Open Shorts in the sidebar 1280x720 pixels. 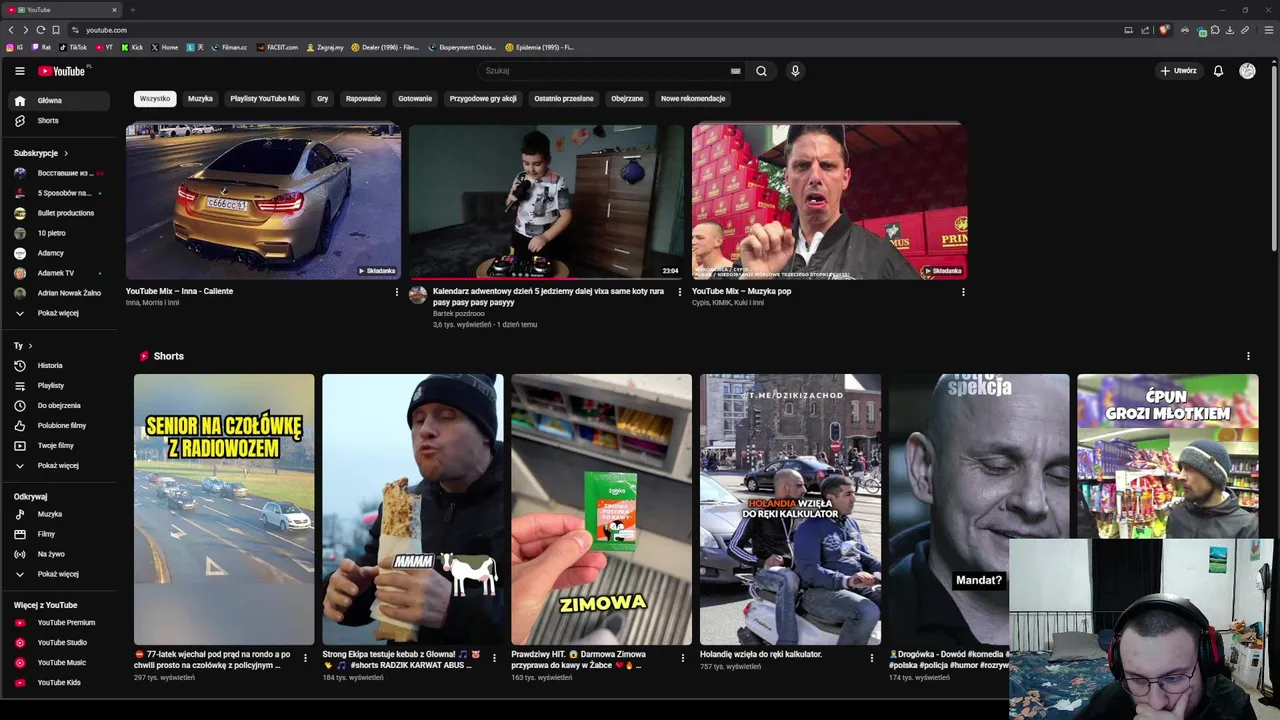pos(60,120)
